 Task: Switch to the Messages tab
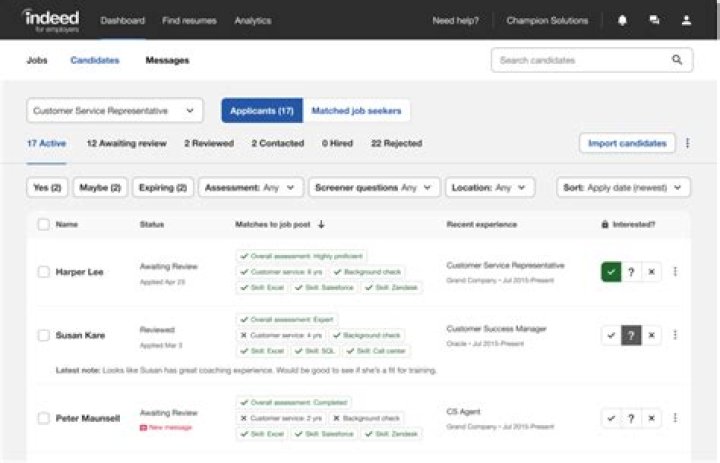click(167, 60)
